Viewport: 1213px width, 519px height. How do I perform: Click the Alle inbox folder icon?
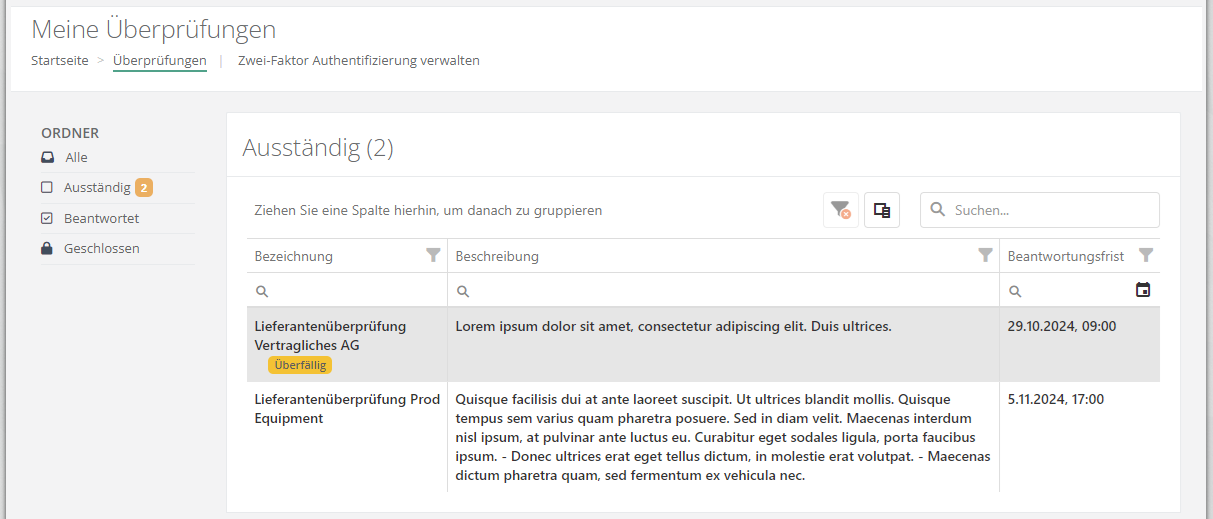pyautogui.click(x=47, y=158)
